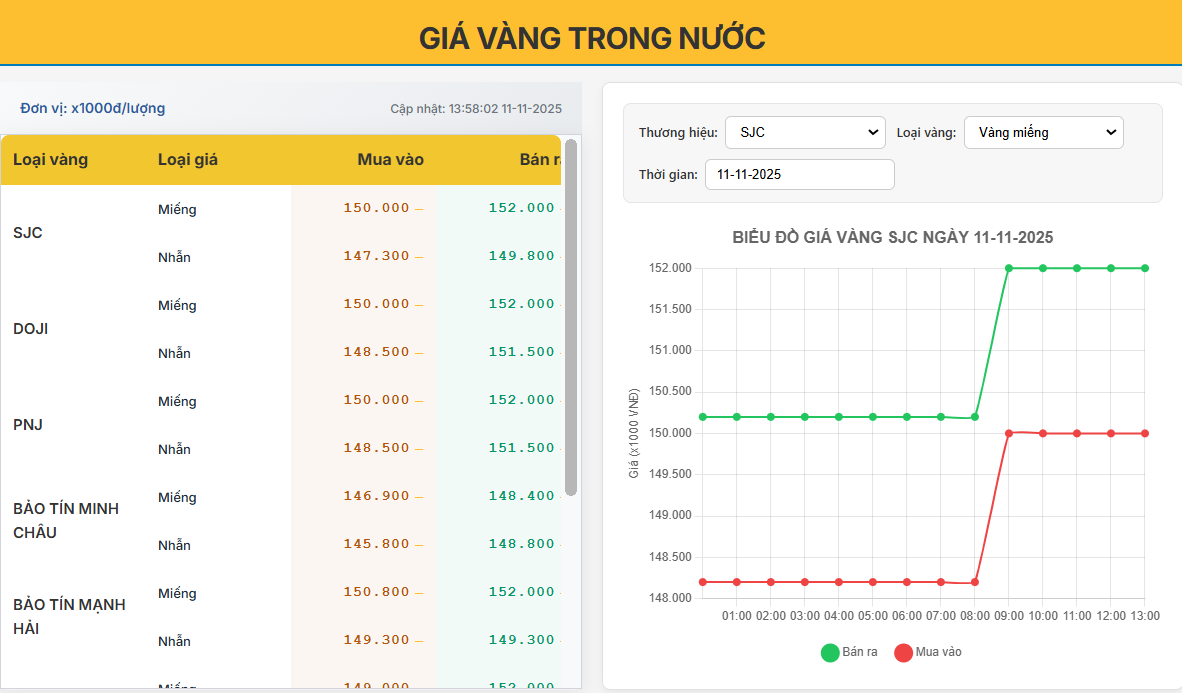Open the Loại vàng type dropdown
Screen dimensions: 1182x693
1043,132
